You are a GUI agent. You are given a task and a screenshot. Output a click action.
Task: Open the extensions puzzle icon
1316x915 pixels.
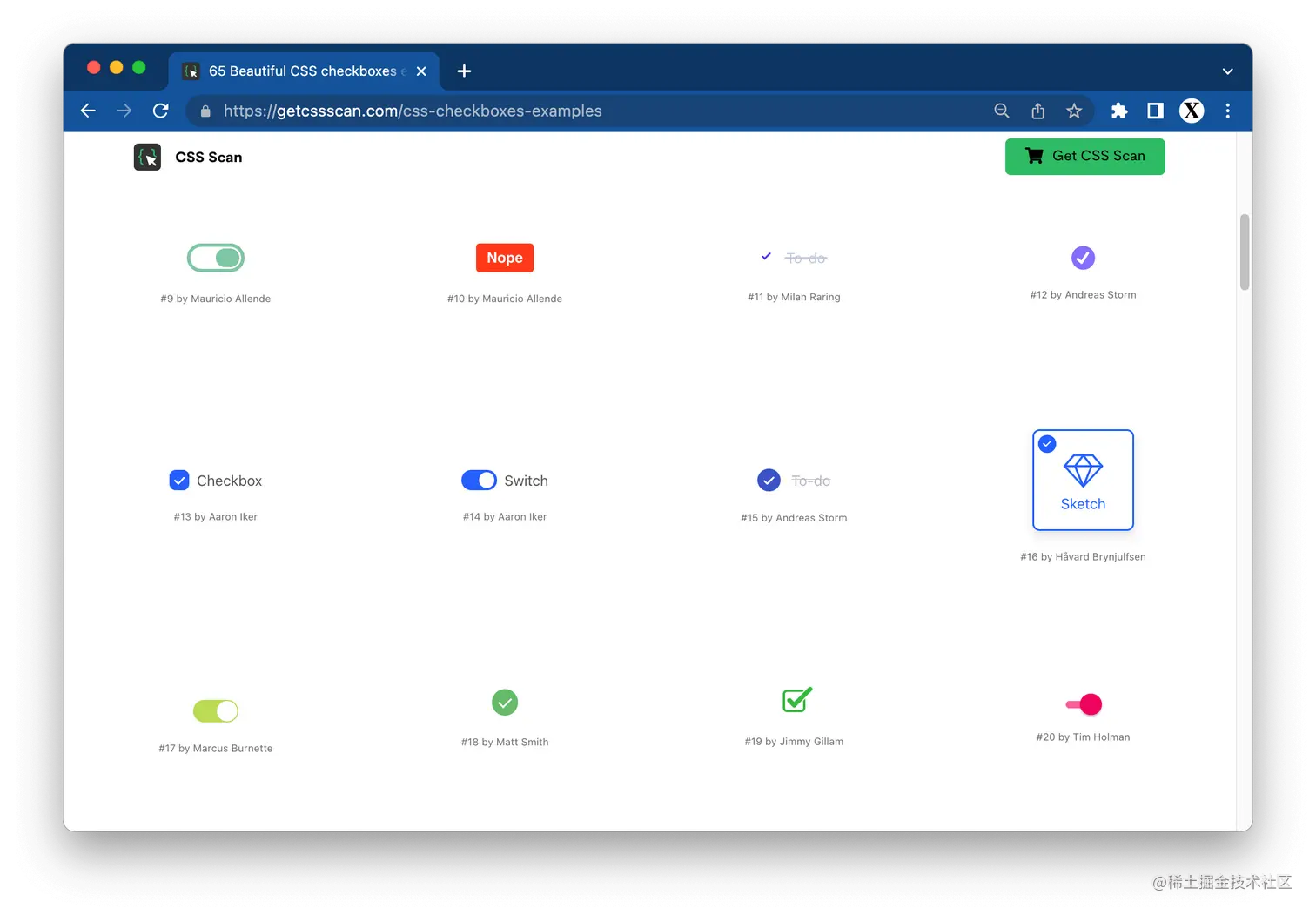pos(1119,111)
